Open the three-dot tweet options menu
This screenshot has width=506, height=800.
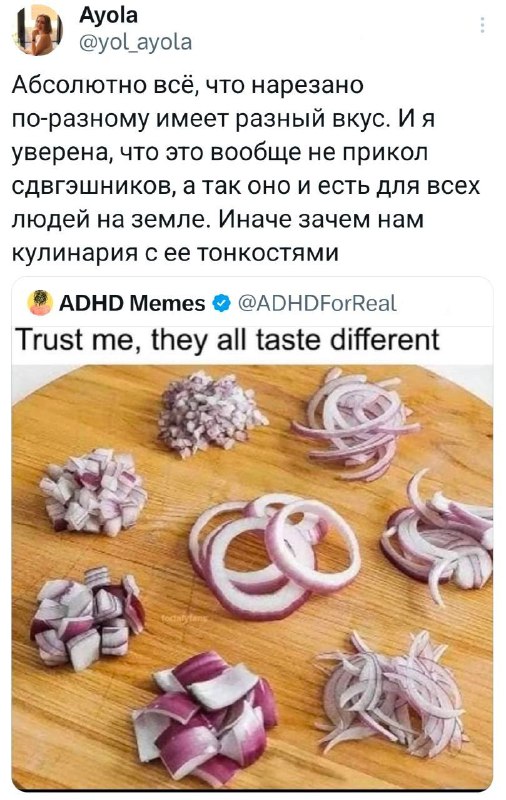click(483, 24)
